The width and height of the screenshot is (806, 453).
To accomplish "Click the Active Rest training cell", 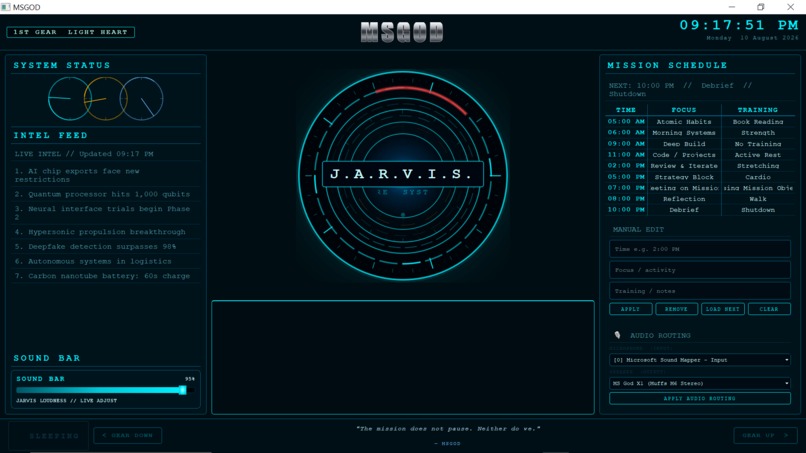I will (758, 155).
